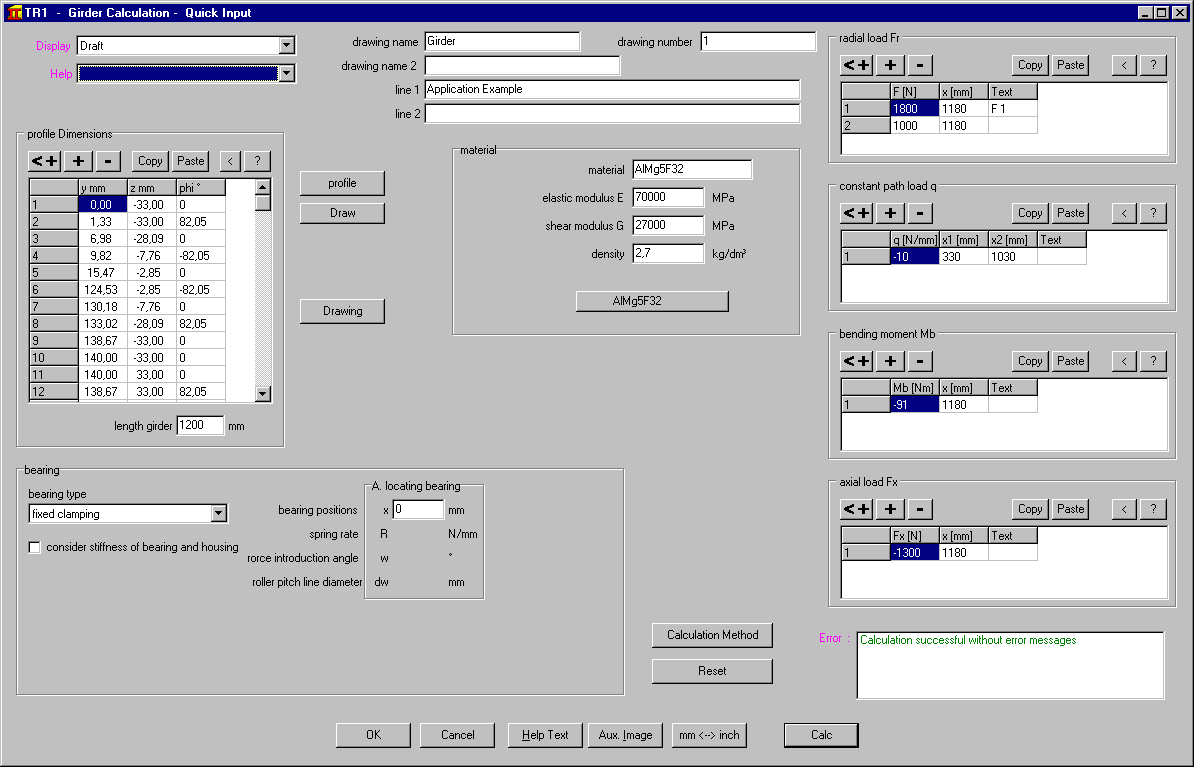Expand the Help dropdown list
The width and height of the screenshot is (1194, 767).
pos(286,73)
